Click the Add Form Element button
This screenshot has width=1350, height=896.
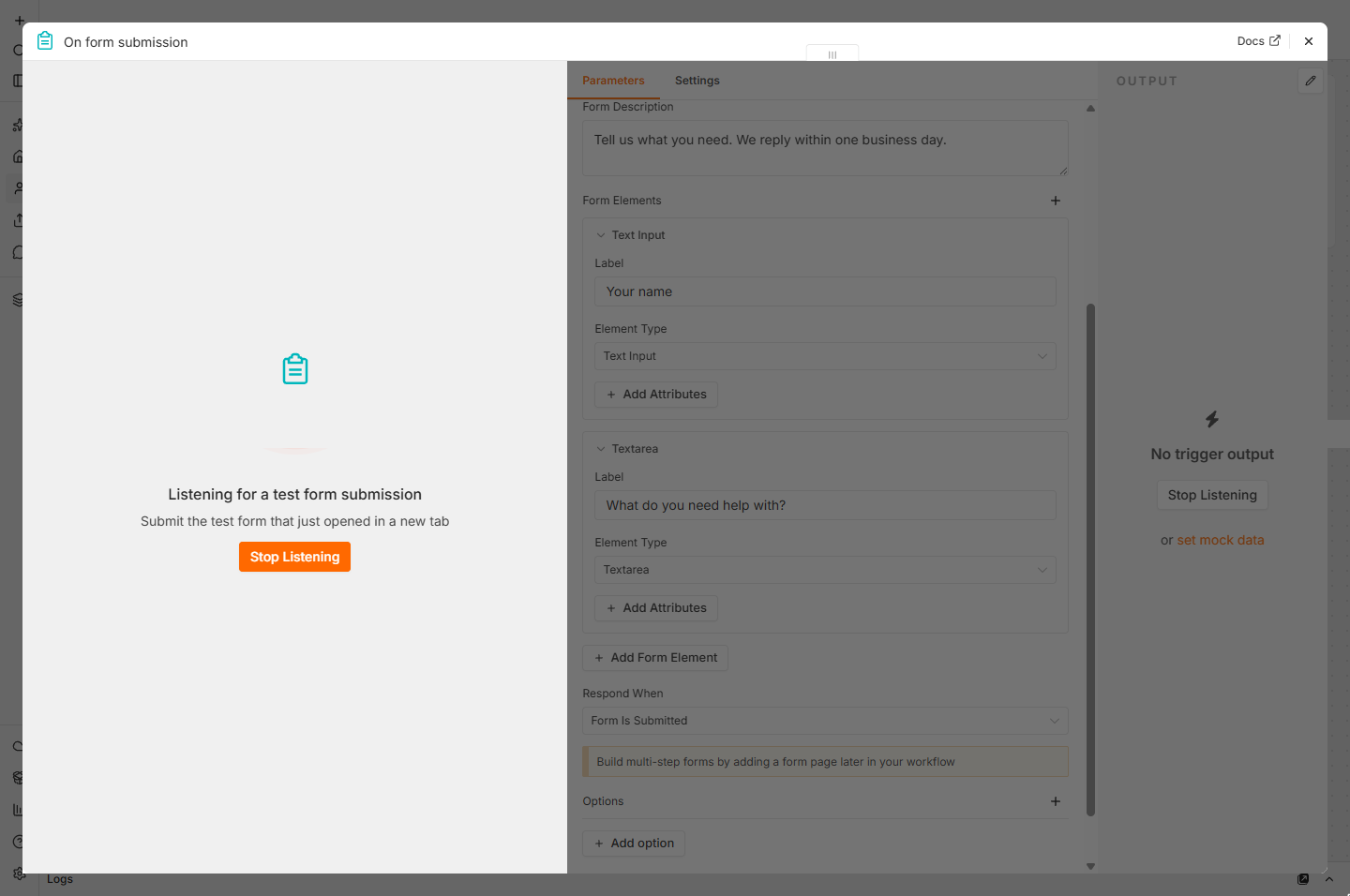pyautogui.click(x=655, y=658)
